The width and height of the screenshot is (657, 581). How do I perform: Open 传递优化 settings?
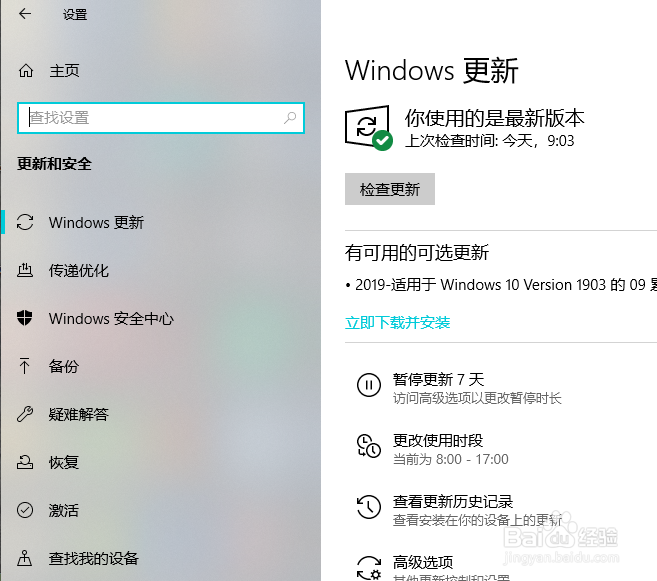point(79,271)
